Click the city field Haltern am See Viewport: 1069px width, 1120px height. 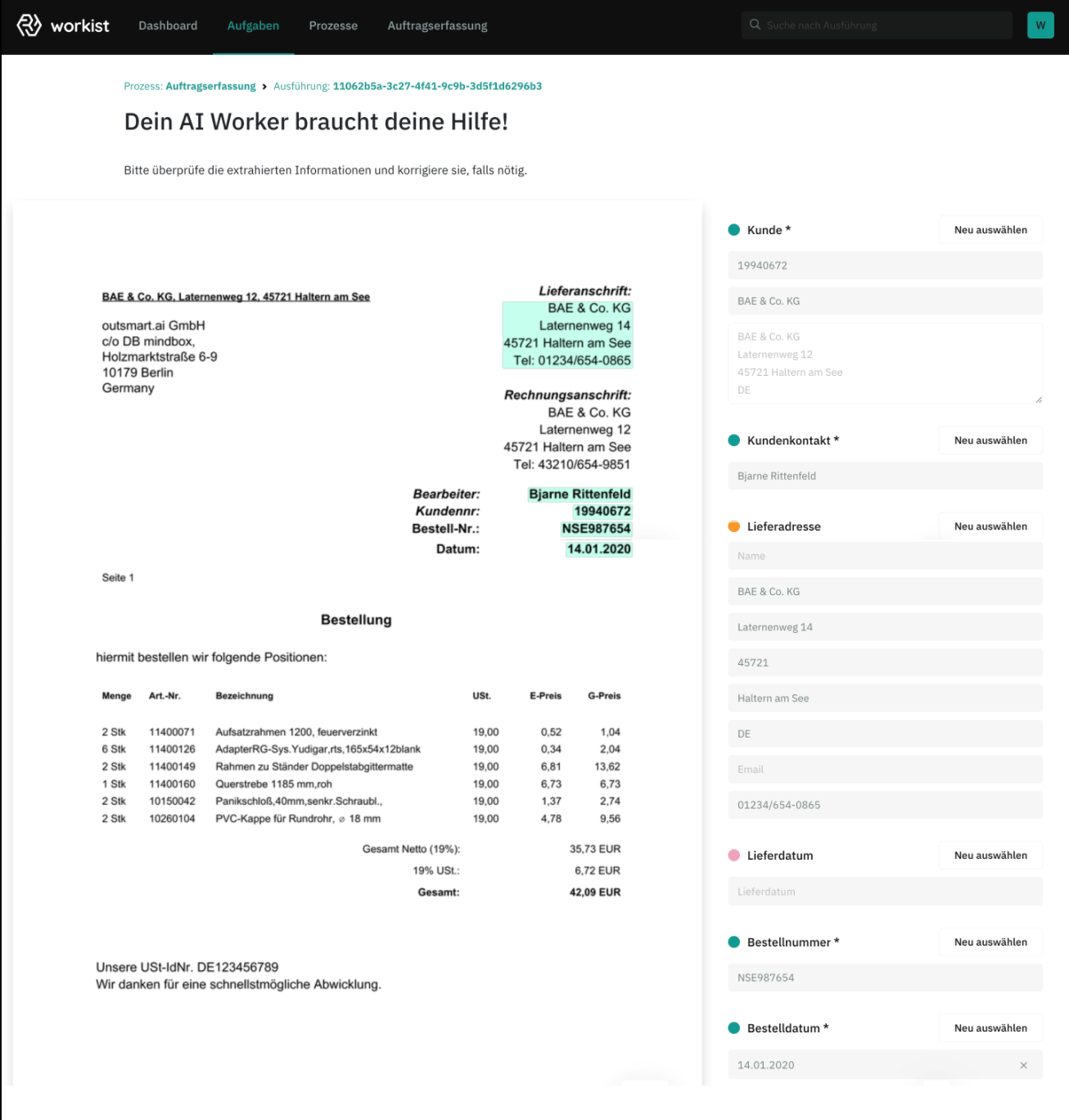tap(885, 698)
